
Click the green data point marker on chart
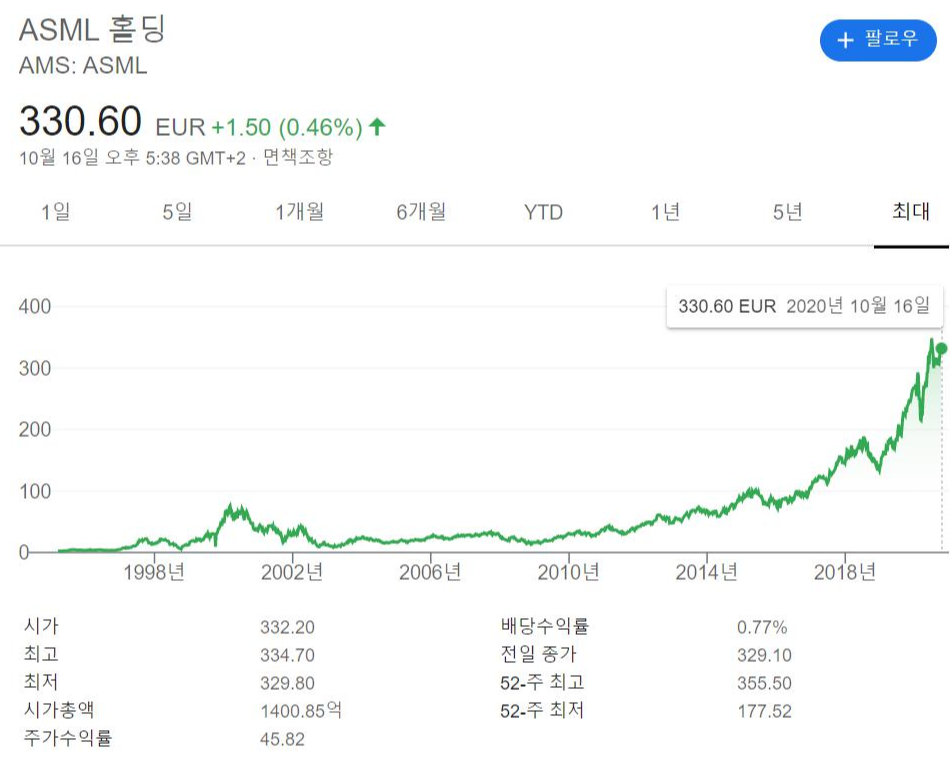[x=941, y=348]
